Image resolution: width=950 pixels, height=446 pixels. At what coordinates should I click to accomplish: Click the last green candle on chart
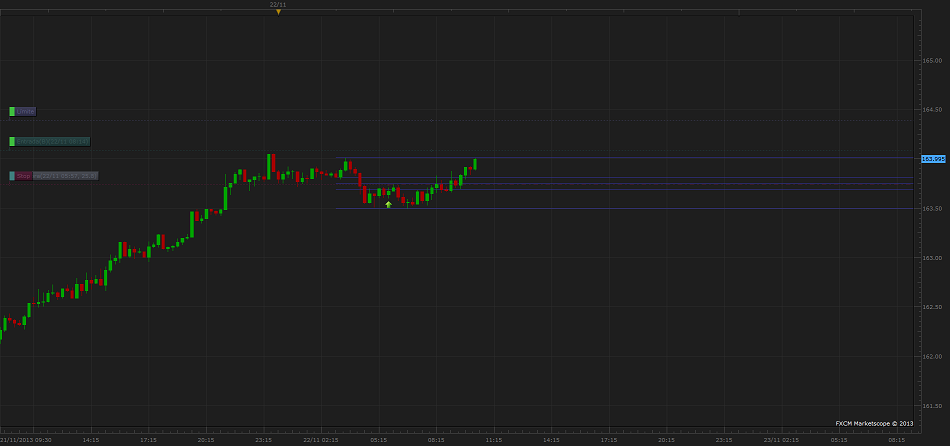(x=475, y=163)
